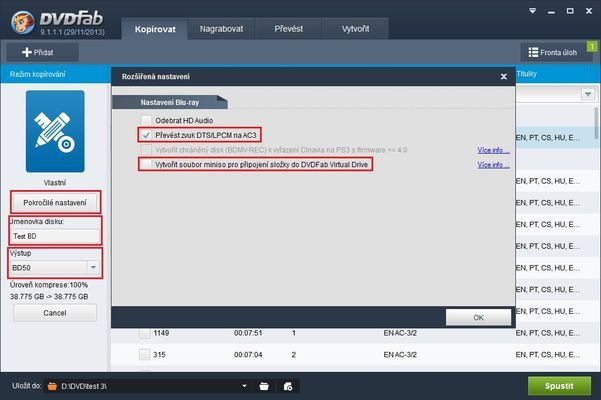Select duration 00:07:04 of title 315
The image size is (601, 400).
pos(248,355)
